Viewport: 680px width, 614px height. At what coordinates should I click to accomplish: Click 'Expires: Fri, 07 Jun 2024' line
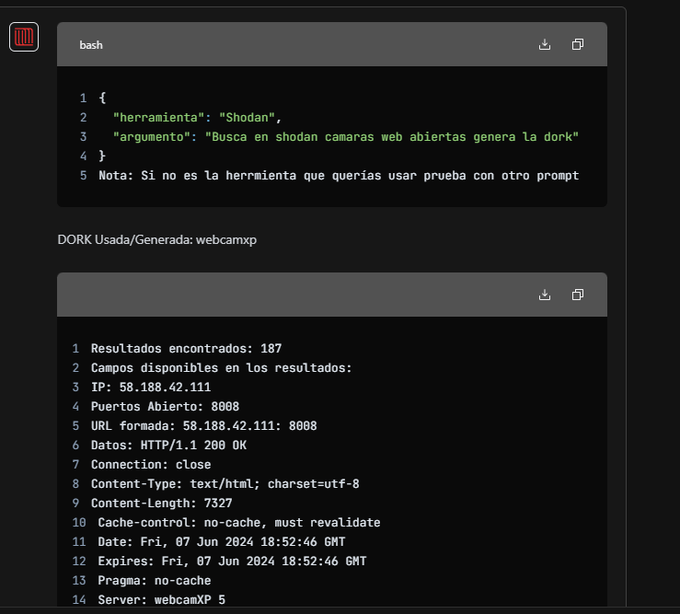pyautogui.click(x=232, y=561)
